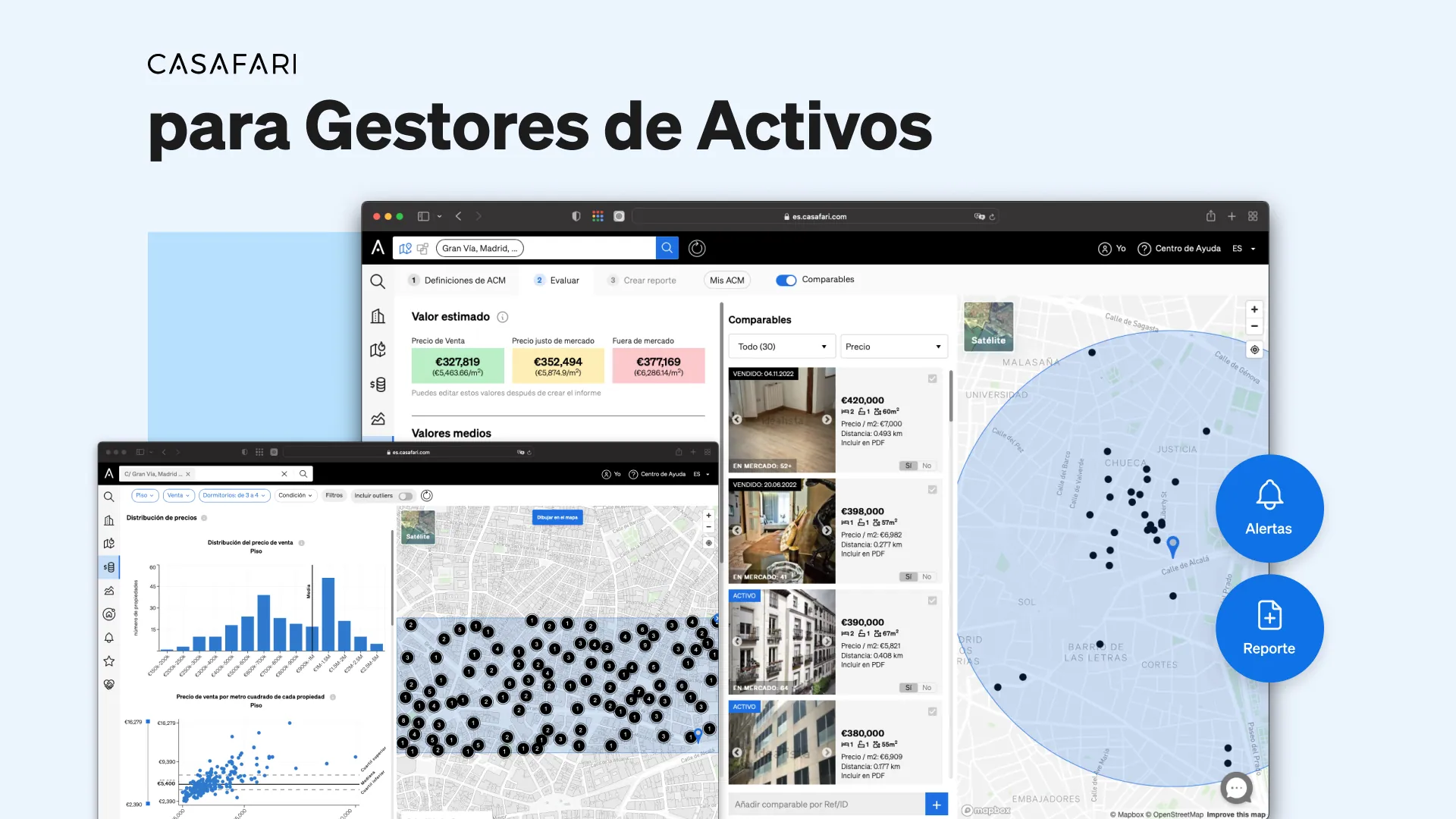Viewport: 1456px width, 819px height.
Task: Click Improve this map link
Action: click(x=1236, y=814)
